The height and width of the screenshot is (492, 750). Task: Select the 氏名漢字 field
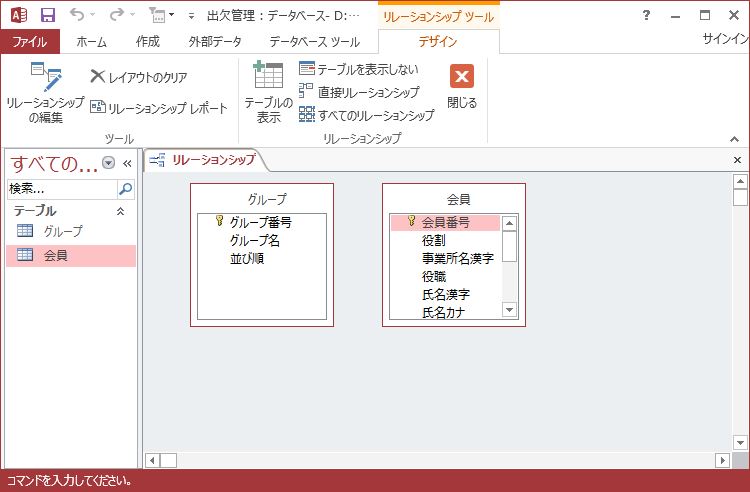tap(445, 295)
